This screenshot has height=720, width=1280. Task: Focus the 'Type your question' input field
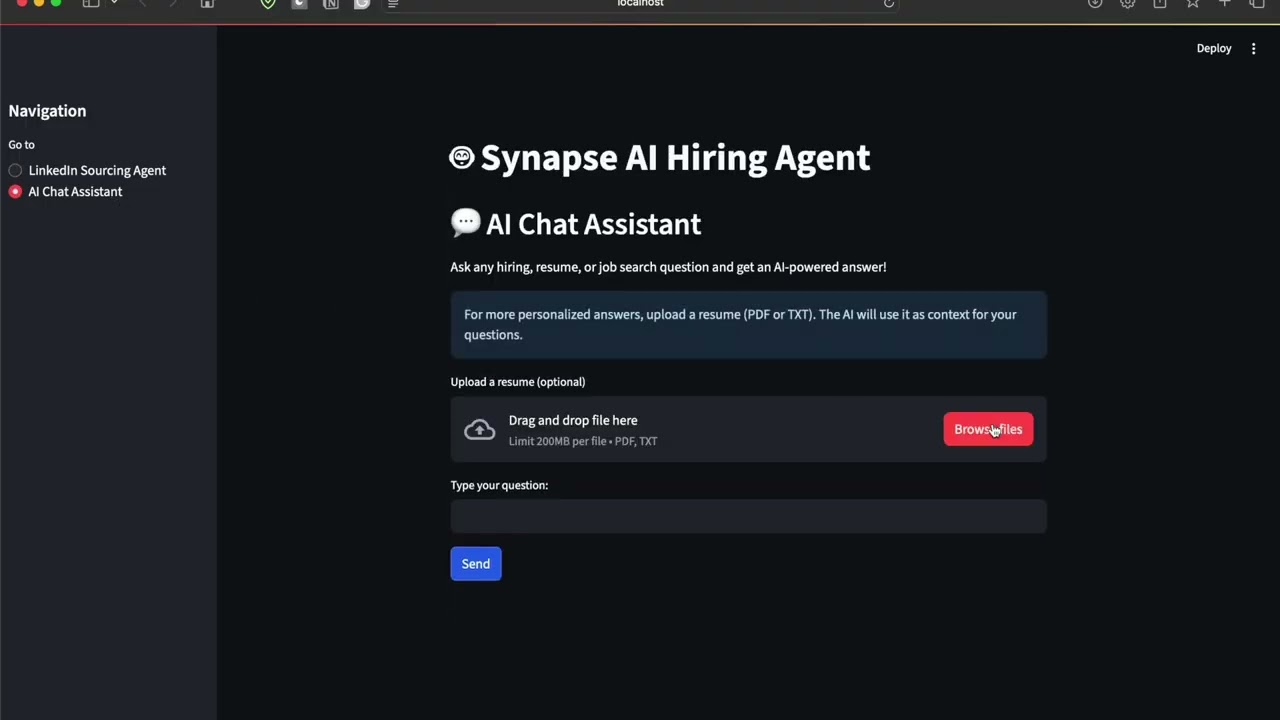tap(748, 516)
